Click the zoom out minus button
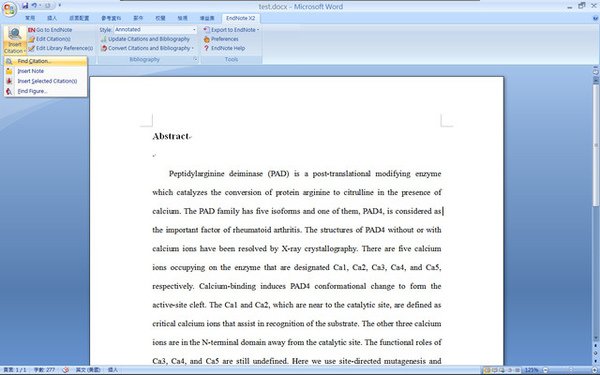This screenshot has height=375, width=600. click(545, 370)
